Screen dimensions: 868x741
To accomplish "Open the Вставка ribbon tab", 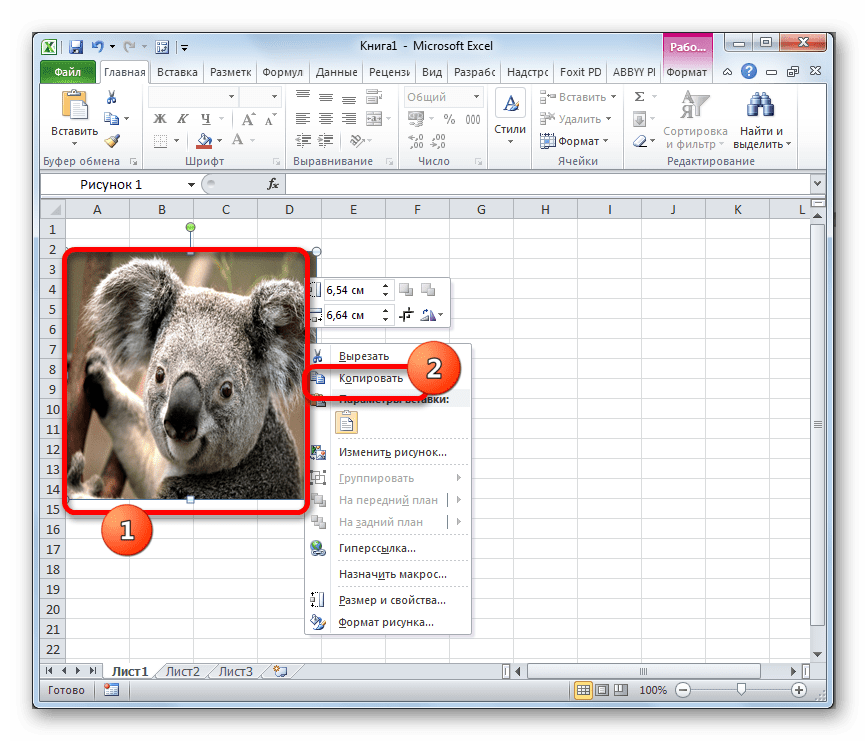I will click(x=176, y=72).
